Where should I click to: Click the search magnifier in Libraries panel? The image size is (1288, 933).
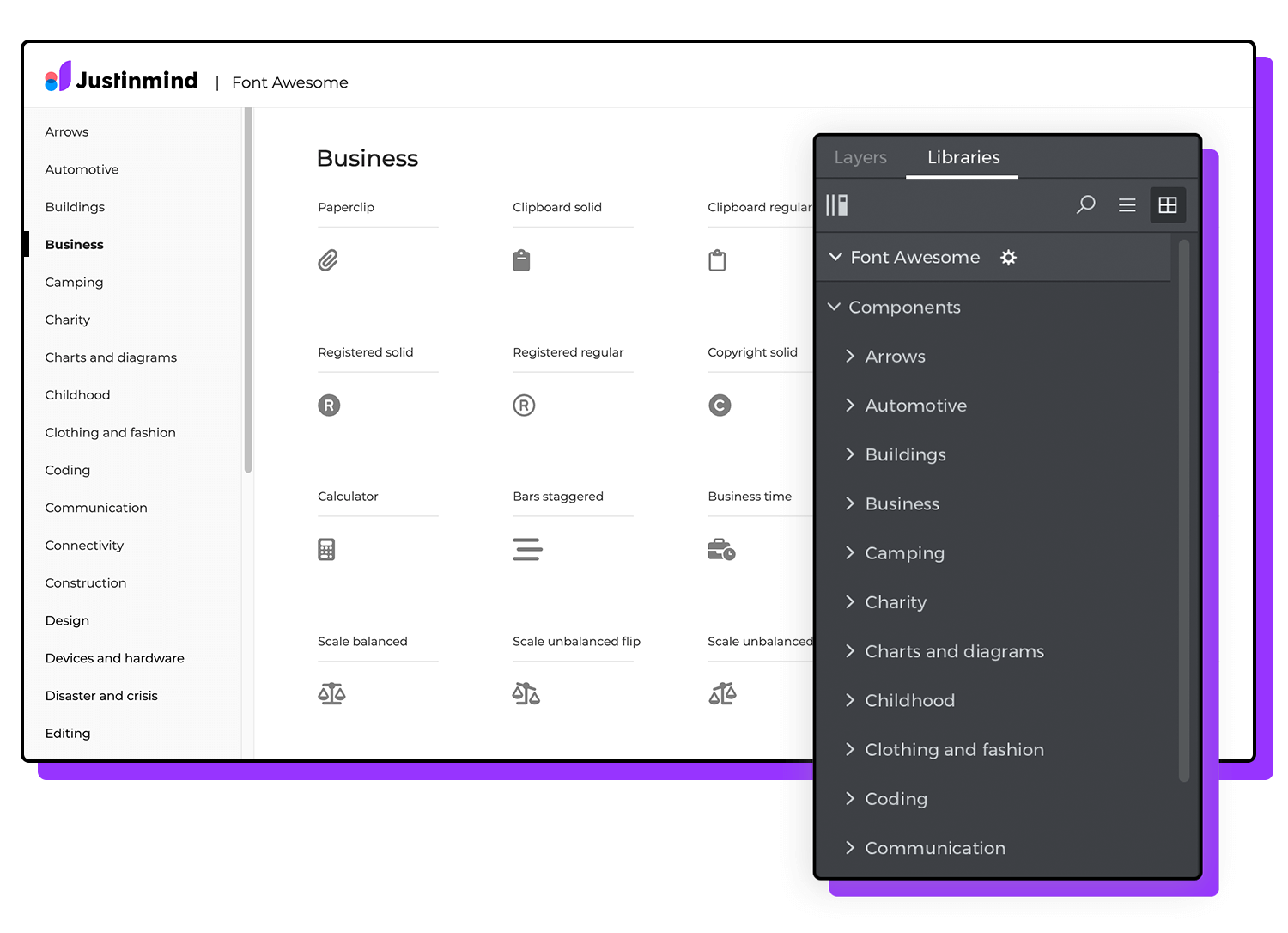pos(1086,204)
